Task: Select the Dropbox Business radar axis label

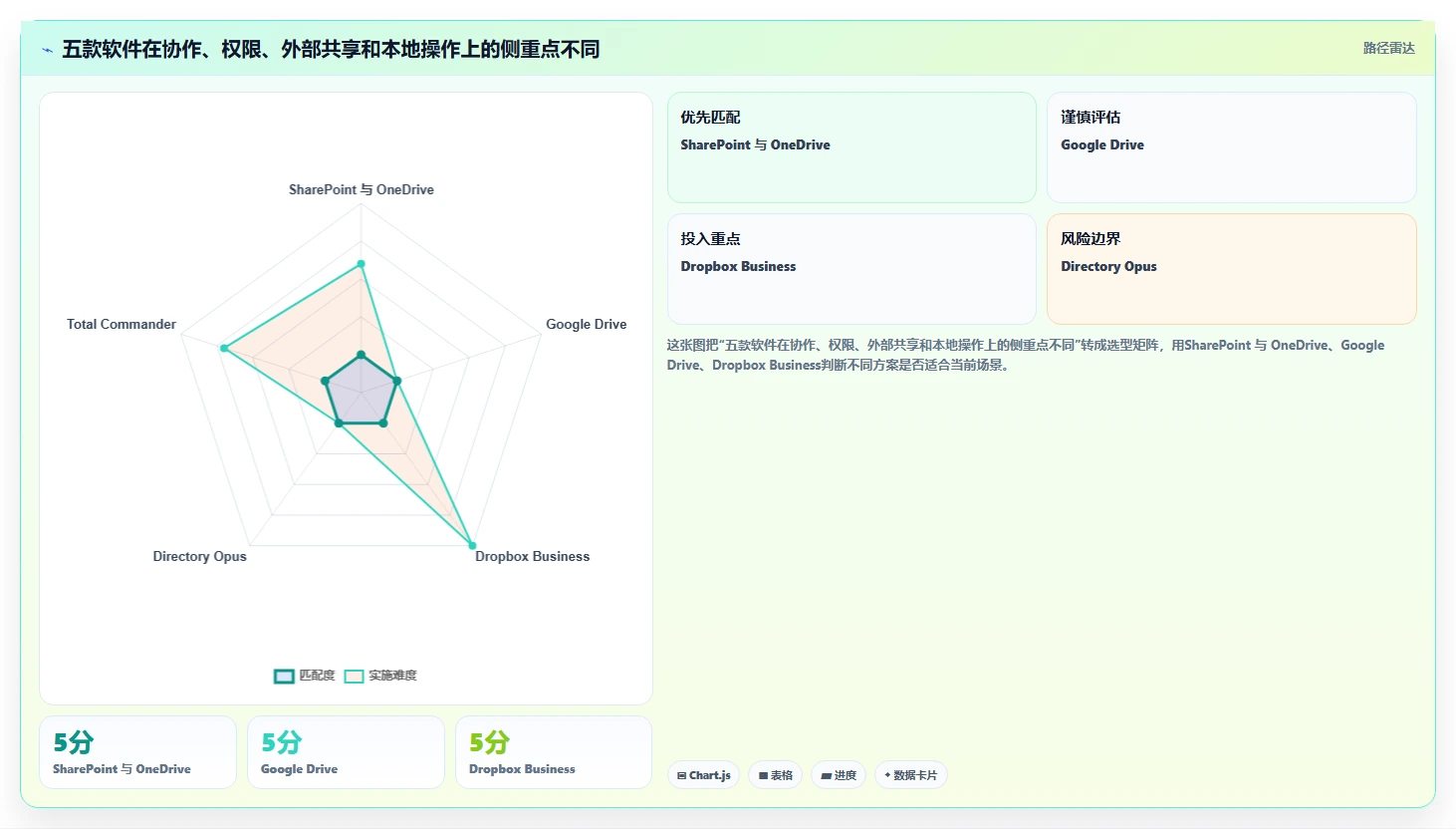Action: tap(533, 556)
